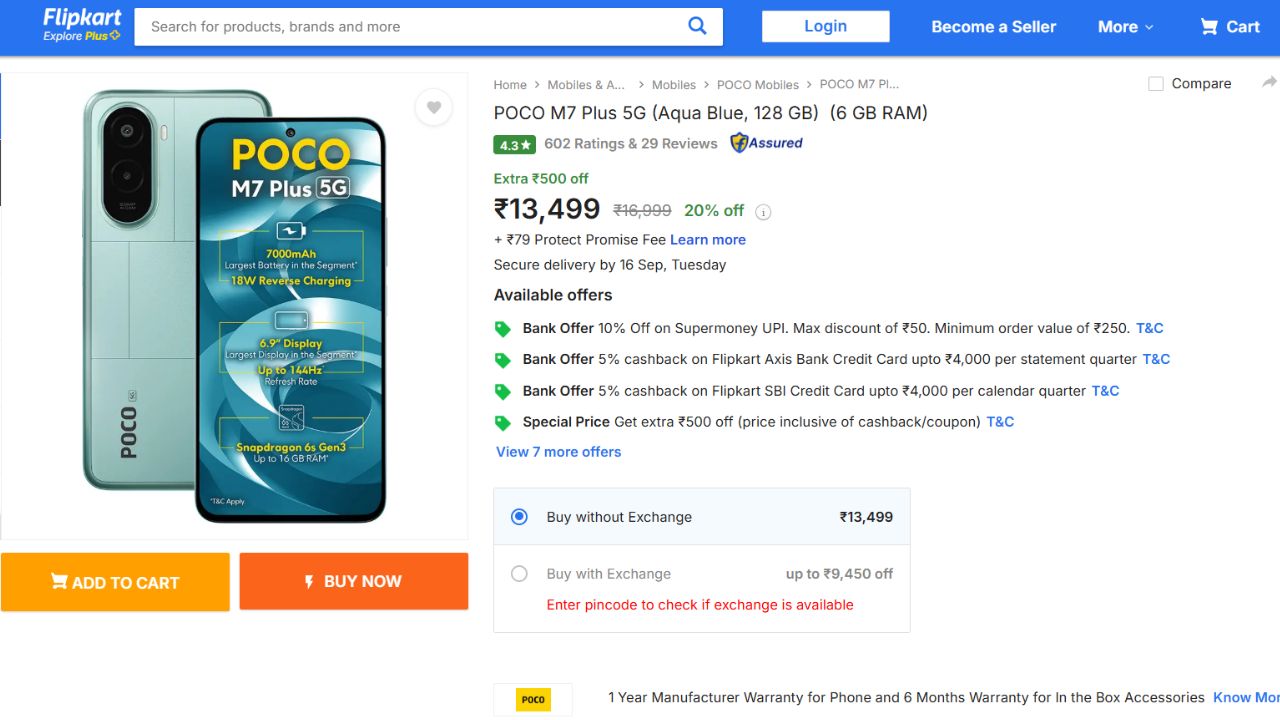Click the Flipkart Assured badge

766,143
